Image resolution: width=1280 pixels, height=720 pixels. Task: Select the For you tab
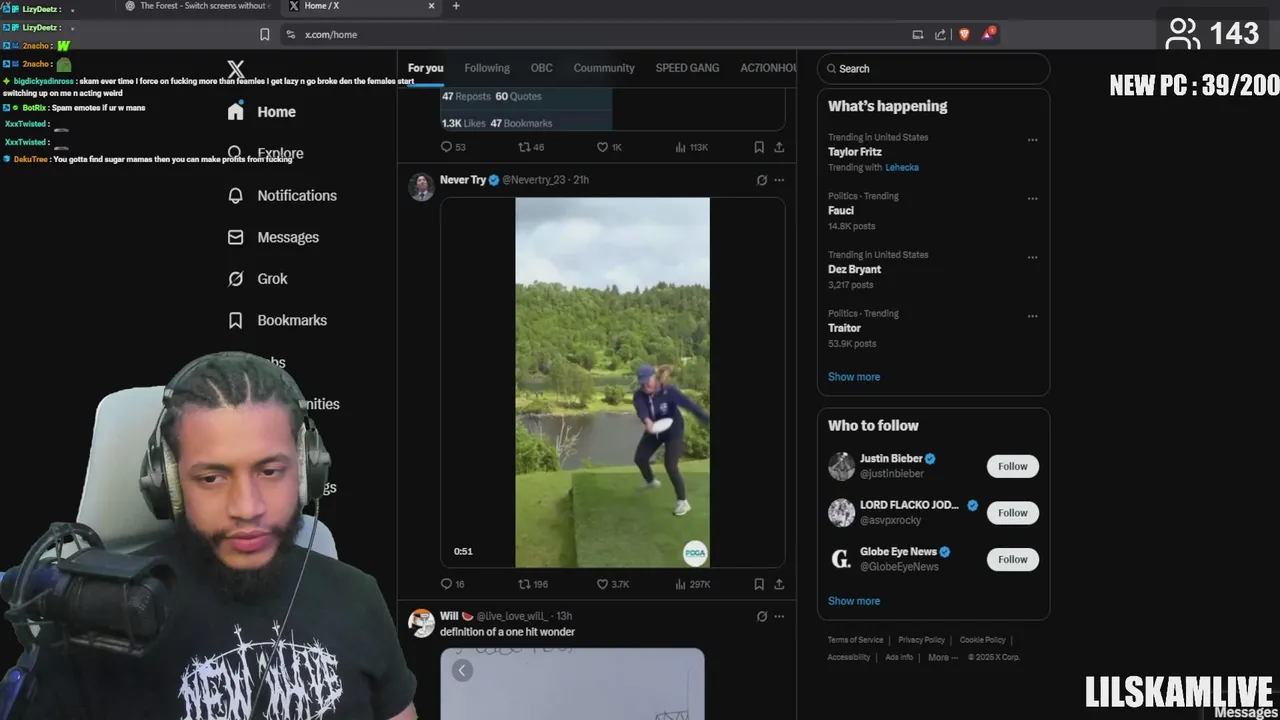click(425, 68)
